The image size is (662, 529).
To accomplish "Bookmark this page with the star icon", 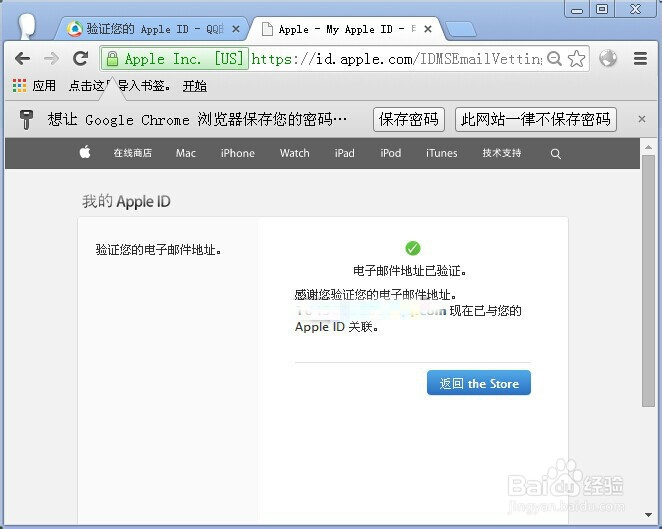I will pos(576,59).
